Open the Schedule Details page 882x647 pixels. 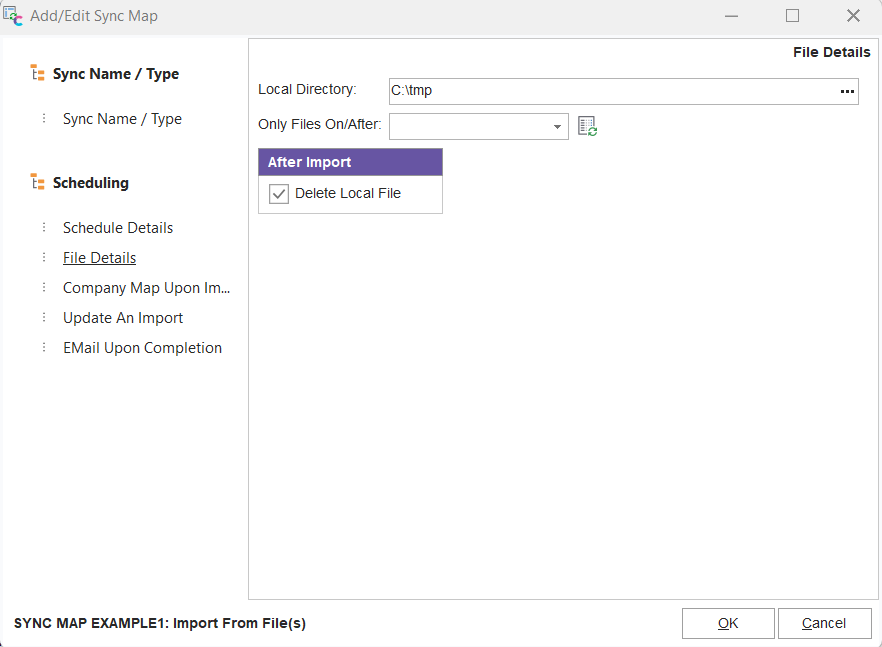click(118, 228)
